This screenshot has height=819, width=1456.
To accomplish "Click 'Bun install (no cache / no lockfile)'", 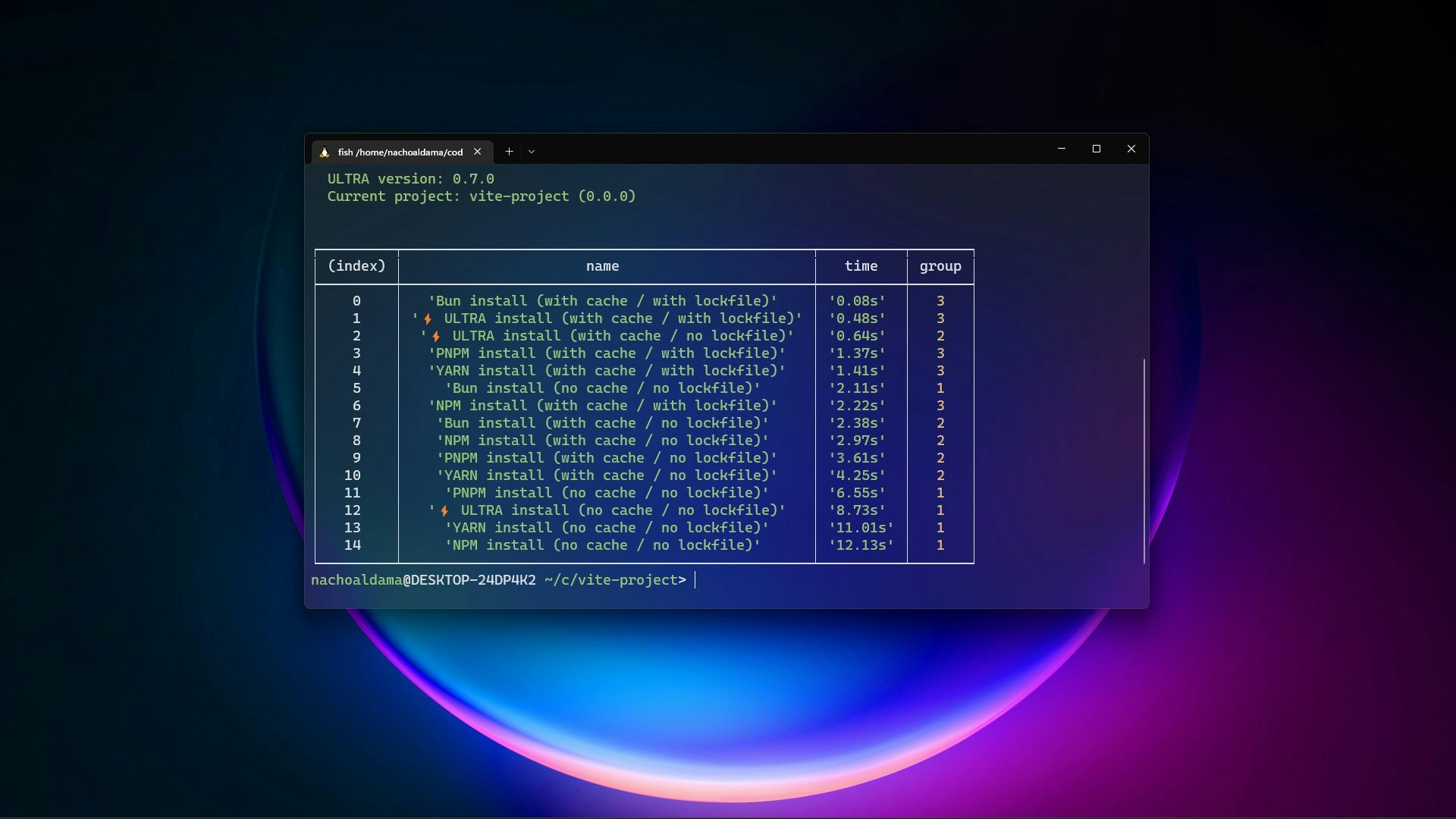I will [603, 388].
